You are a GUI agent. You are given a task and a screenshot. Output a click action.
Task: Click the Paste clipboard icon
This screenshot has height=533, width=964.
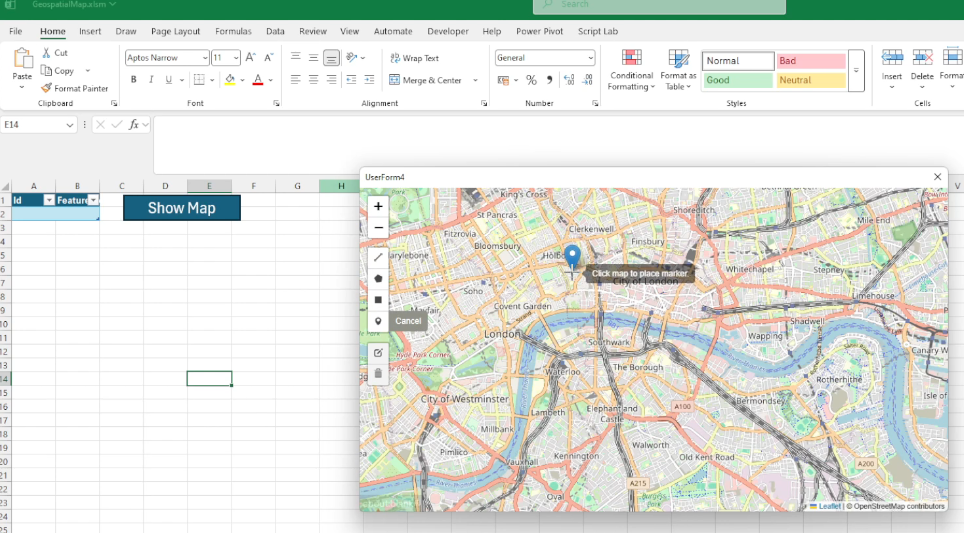[23, 58]
